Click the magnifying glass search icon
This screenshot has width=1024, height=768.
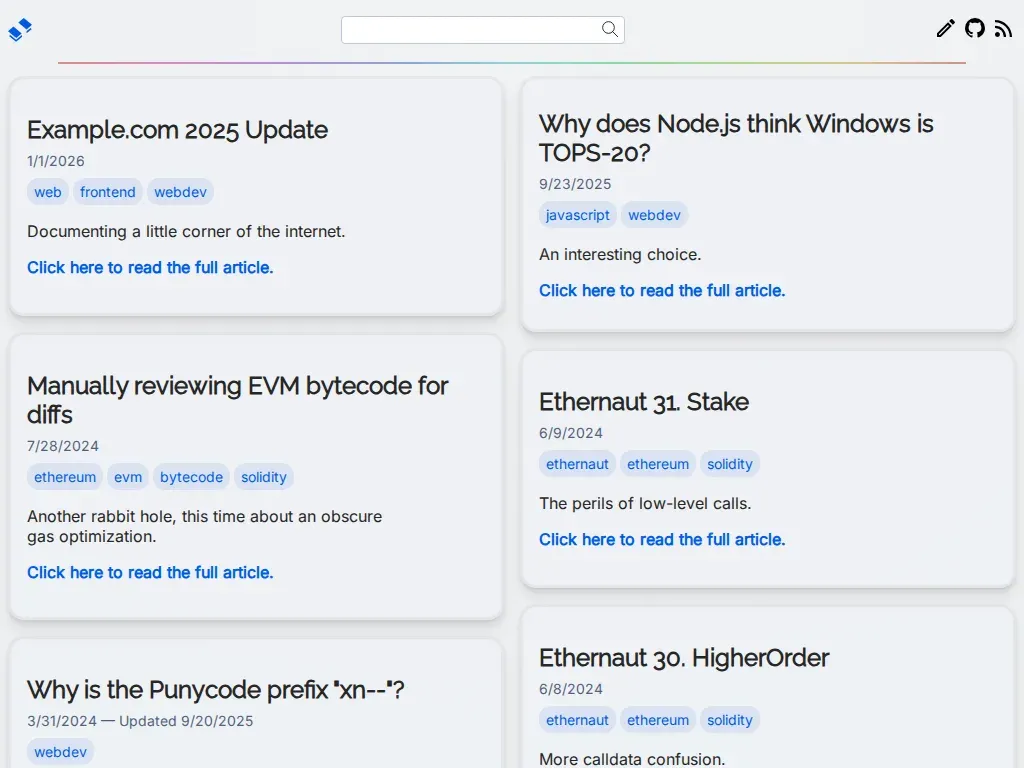(x=609, y=29)
